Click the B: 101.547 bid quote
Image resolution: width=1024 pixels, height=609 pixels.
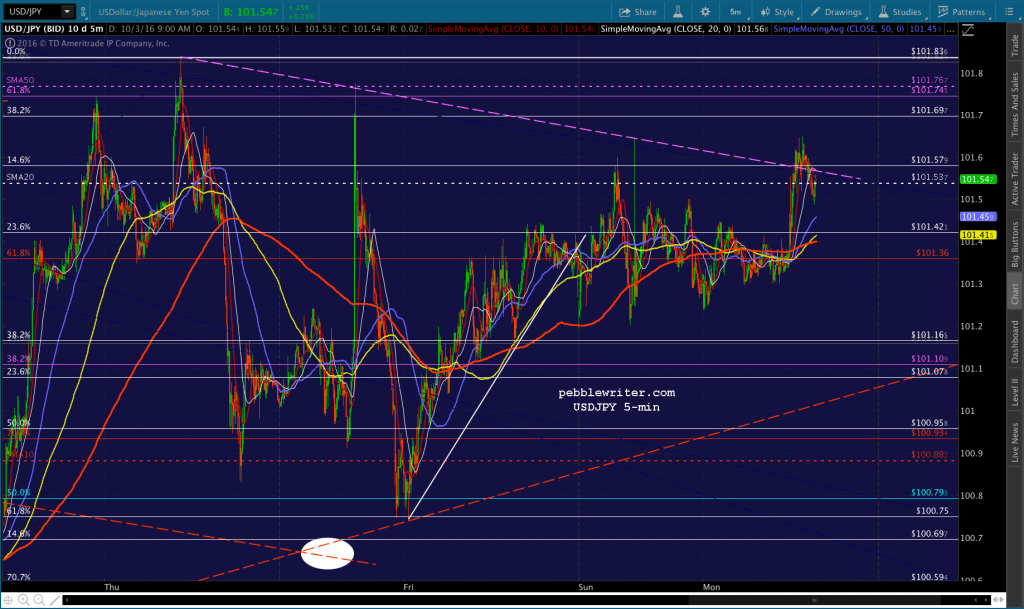tap(251, 12)
